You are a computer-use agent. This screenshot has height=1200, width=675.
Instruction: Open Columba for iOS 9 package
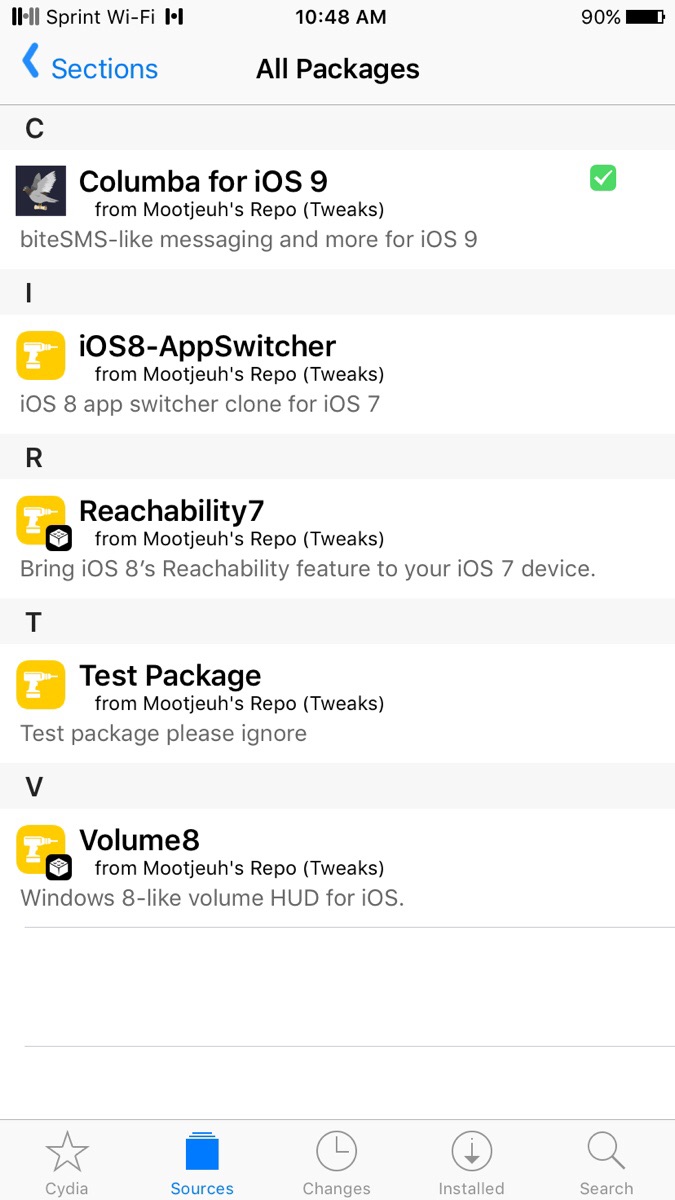(203, 182)
